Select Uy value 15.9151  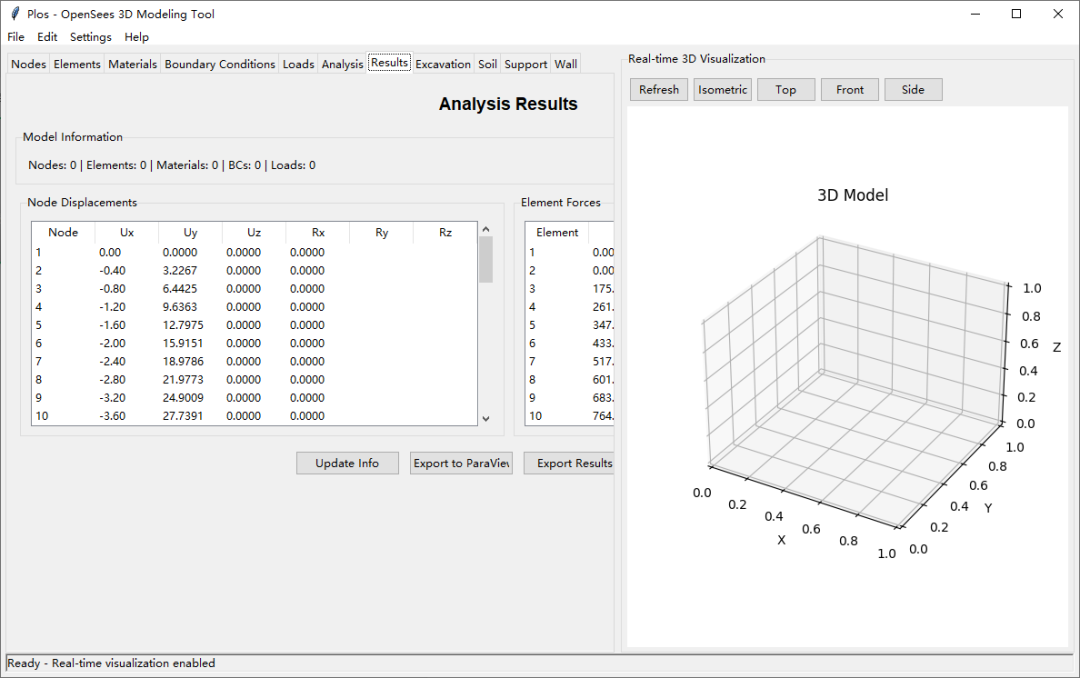point(183,343)
